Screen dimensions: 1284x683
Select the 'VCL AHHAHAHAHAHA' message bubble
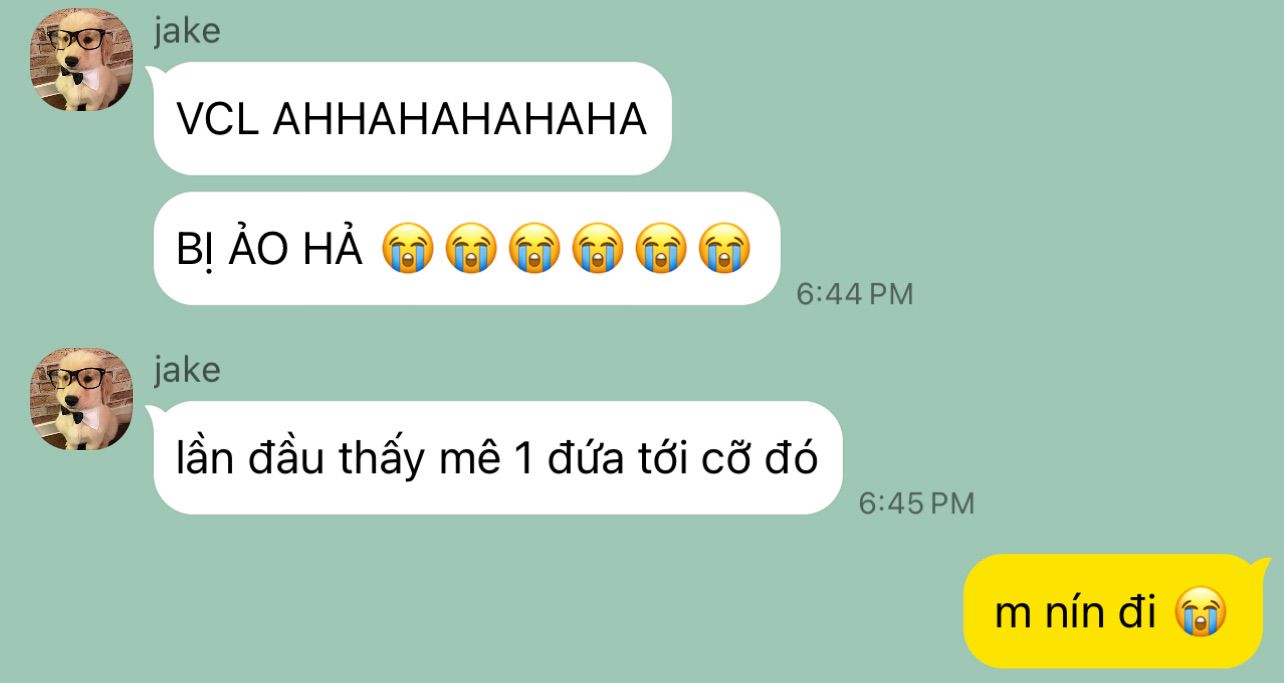click(411, 119)
